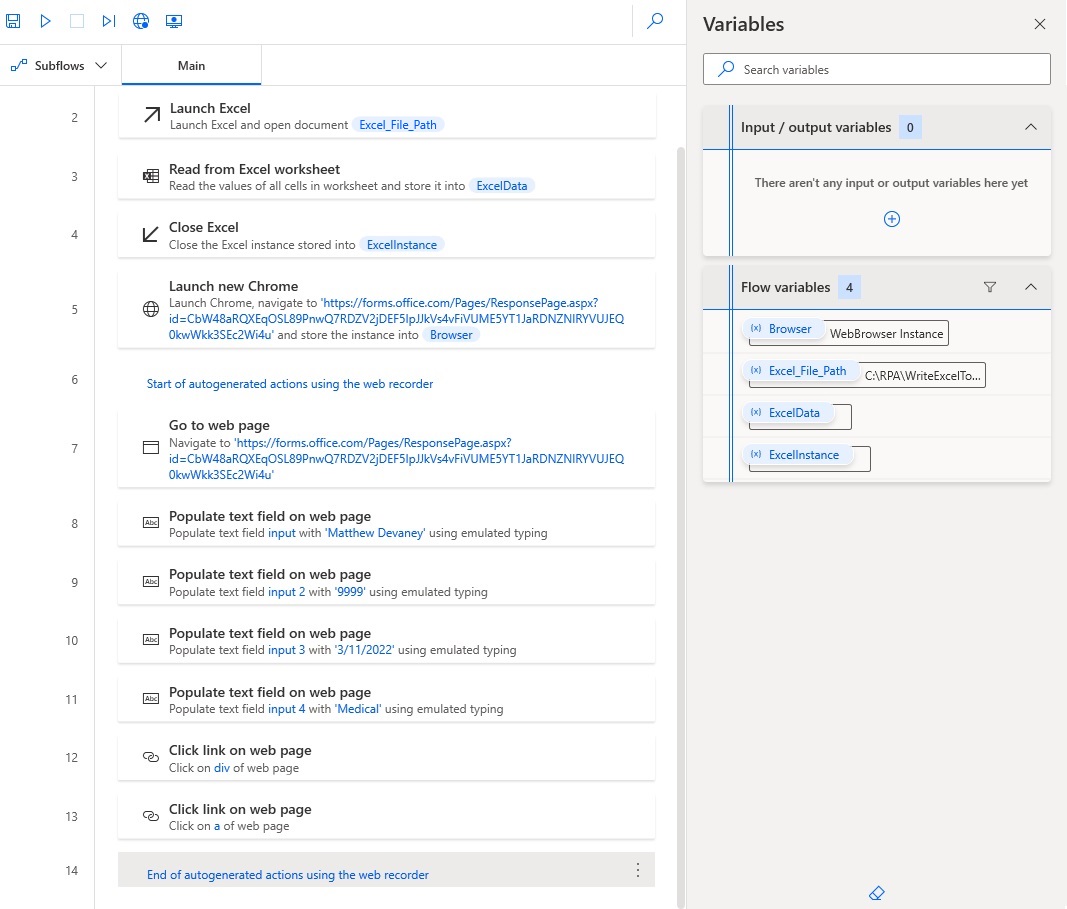Run next action with step icon

[109, 21]
